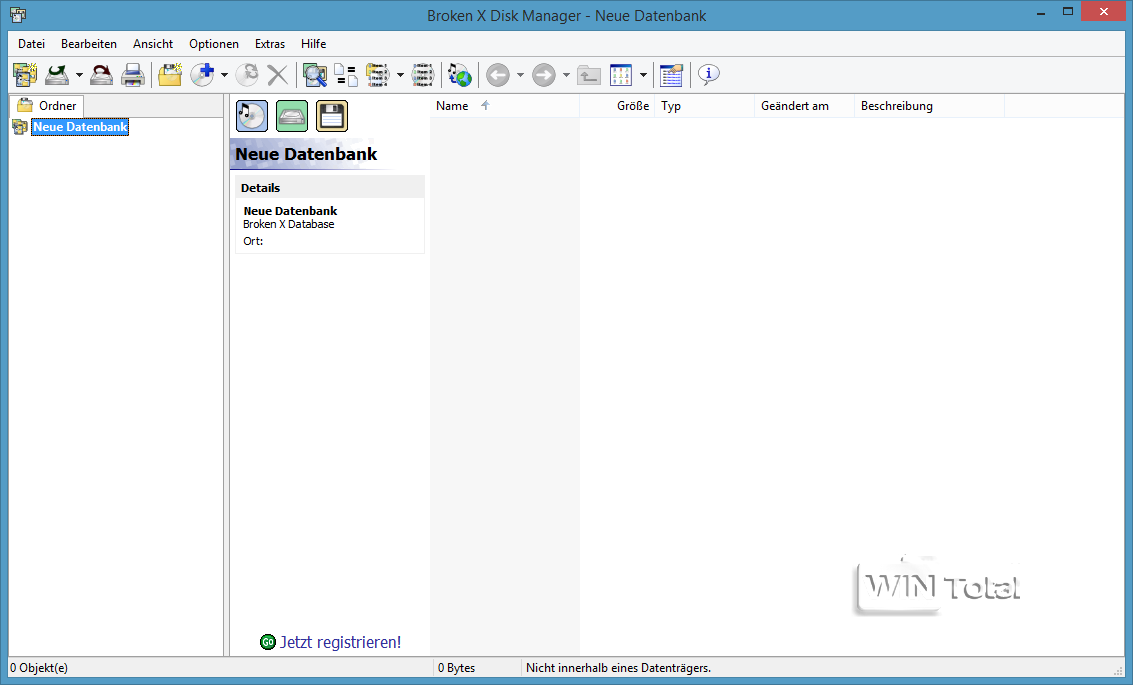Minimize the Broken X Disk Manager window
The image size is (1133, 685).
point(1041,13)
